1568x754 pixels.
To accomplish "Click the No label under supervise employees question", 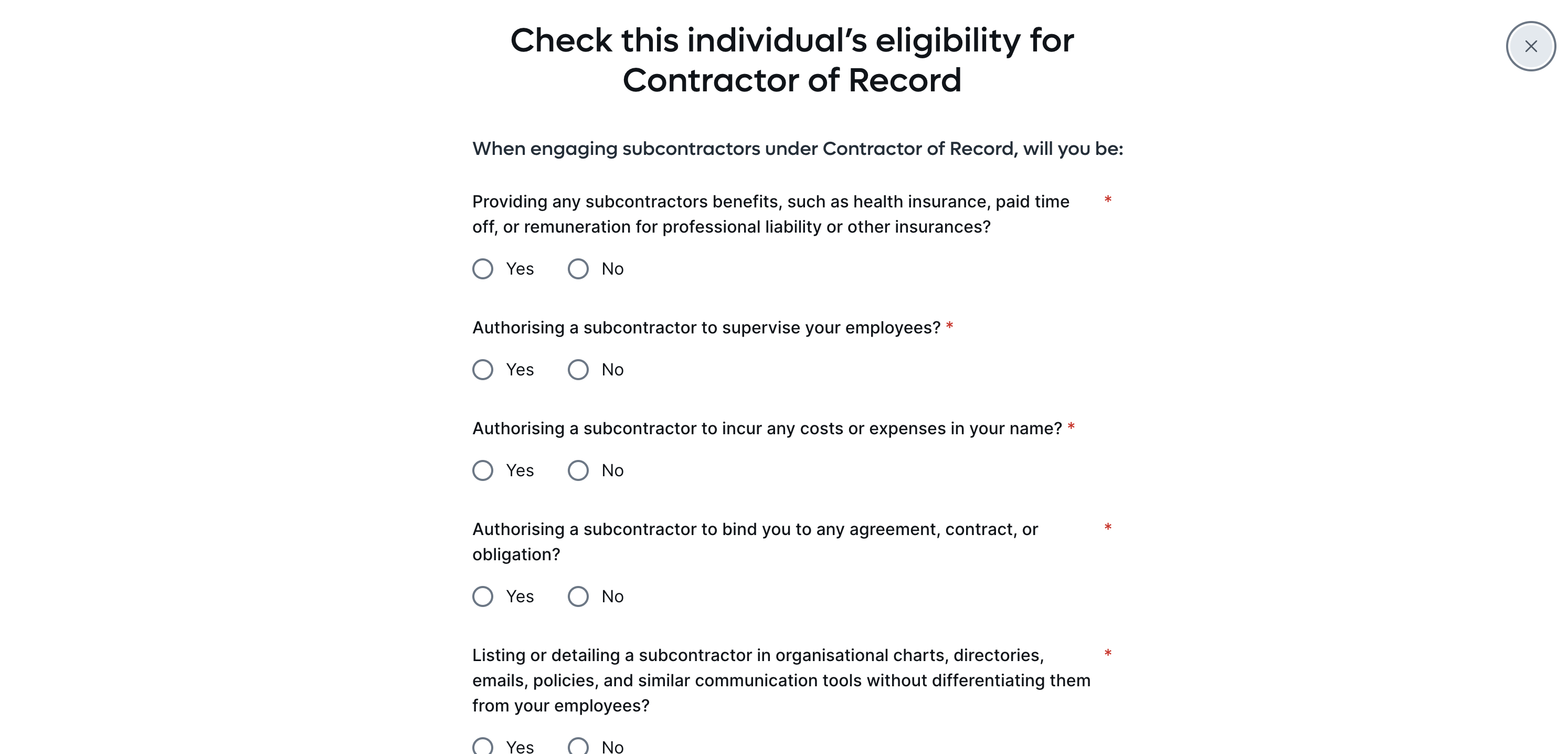I will point(612,370).
